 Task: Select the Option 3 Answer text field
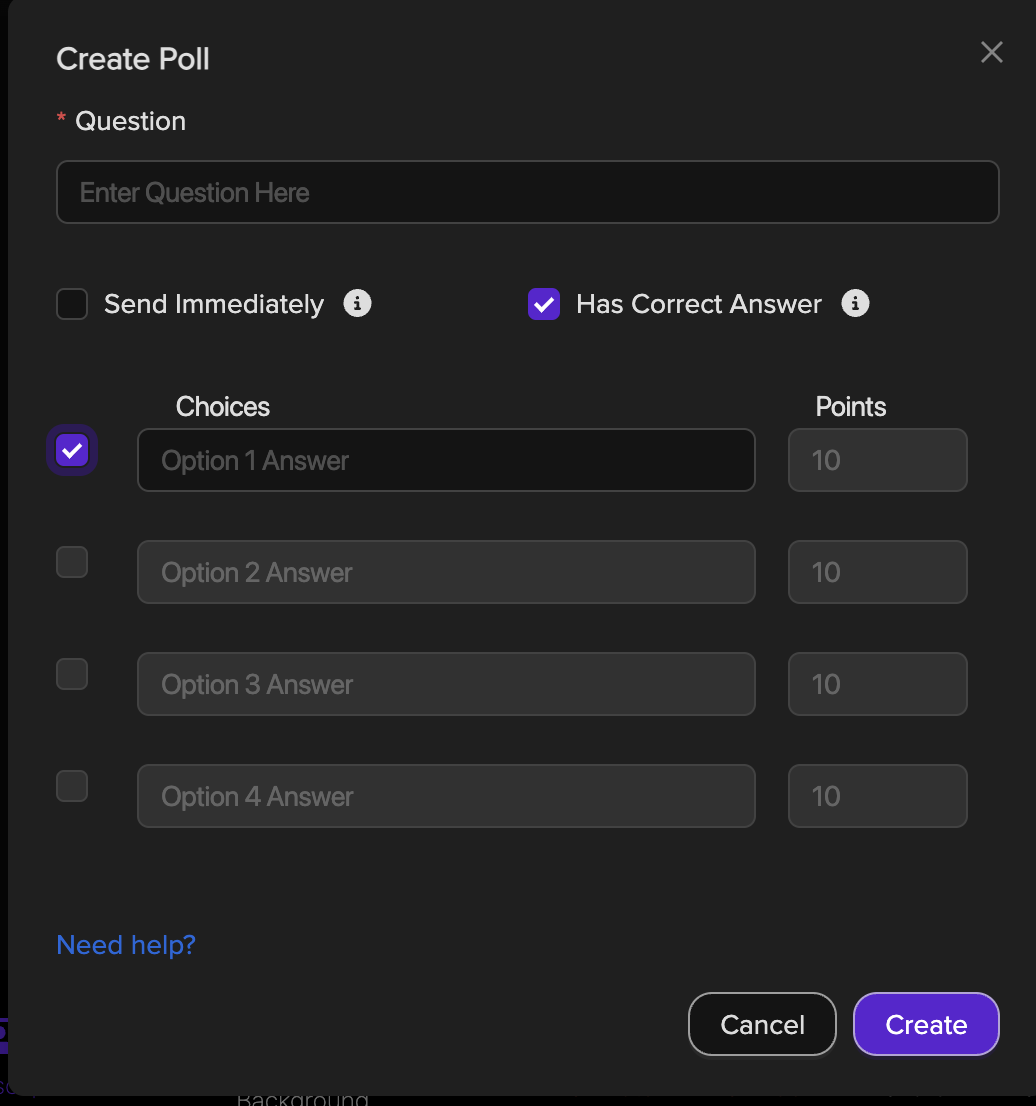[446, 684]
